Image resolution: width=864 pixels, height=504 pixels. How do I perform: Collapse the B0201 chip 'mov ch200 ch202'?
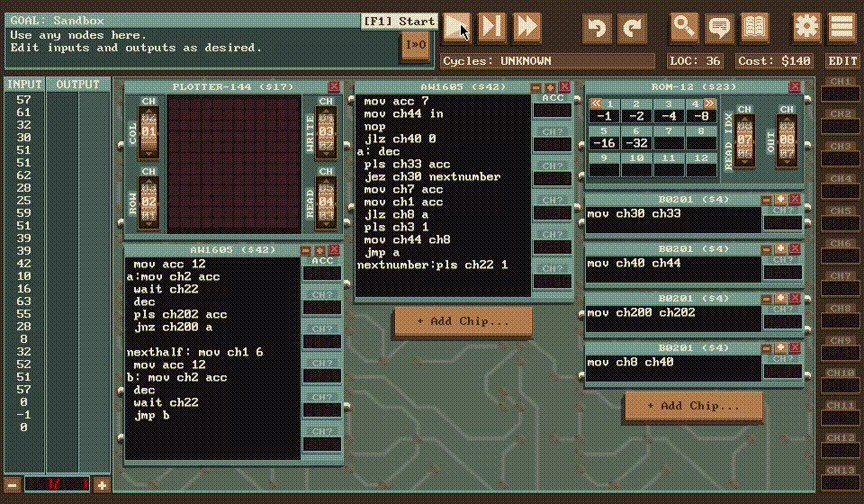[x=766, y=299]
